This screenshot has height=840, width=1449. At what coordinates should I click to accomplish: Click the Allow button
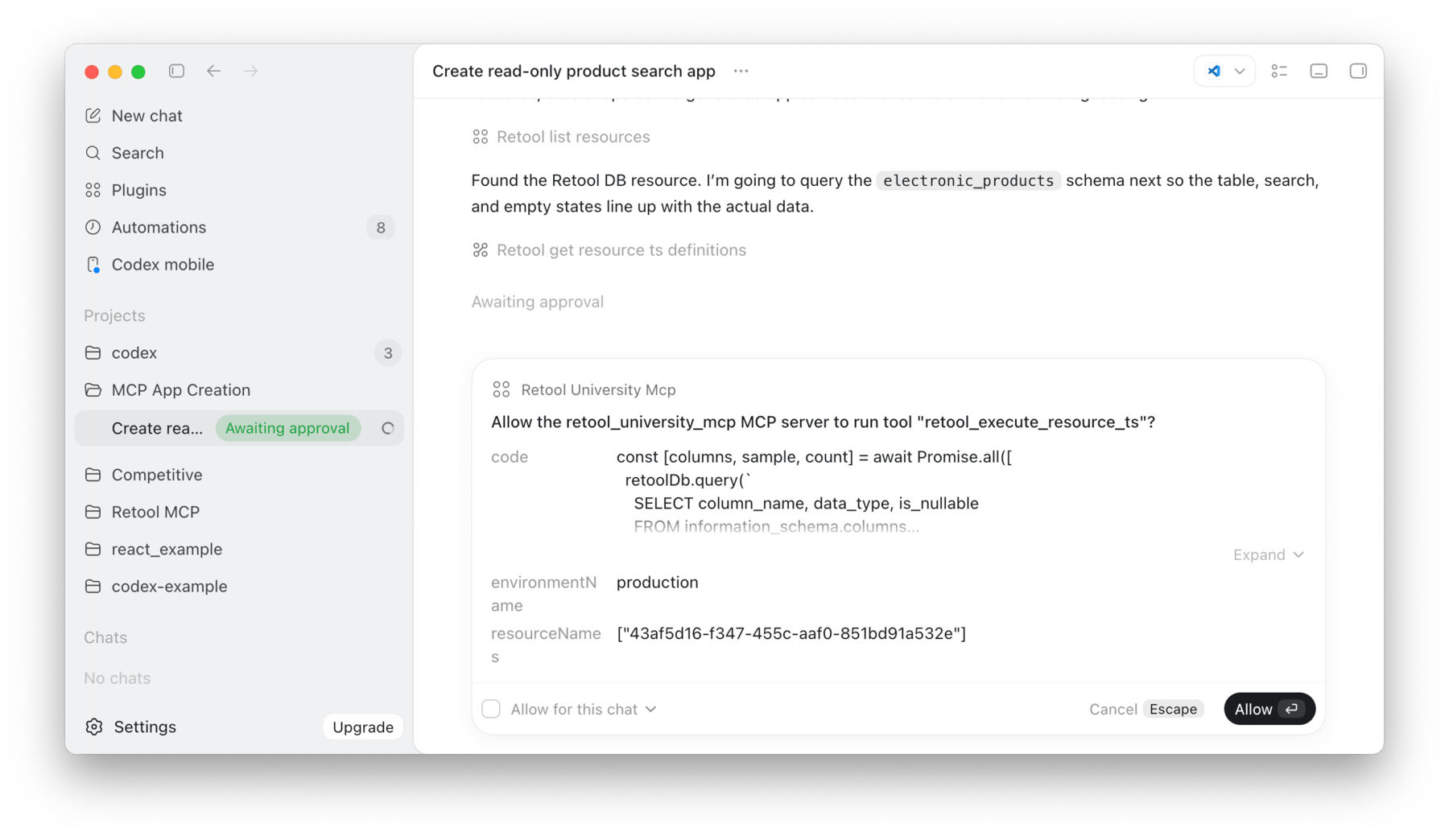click(1269, 709)
